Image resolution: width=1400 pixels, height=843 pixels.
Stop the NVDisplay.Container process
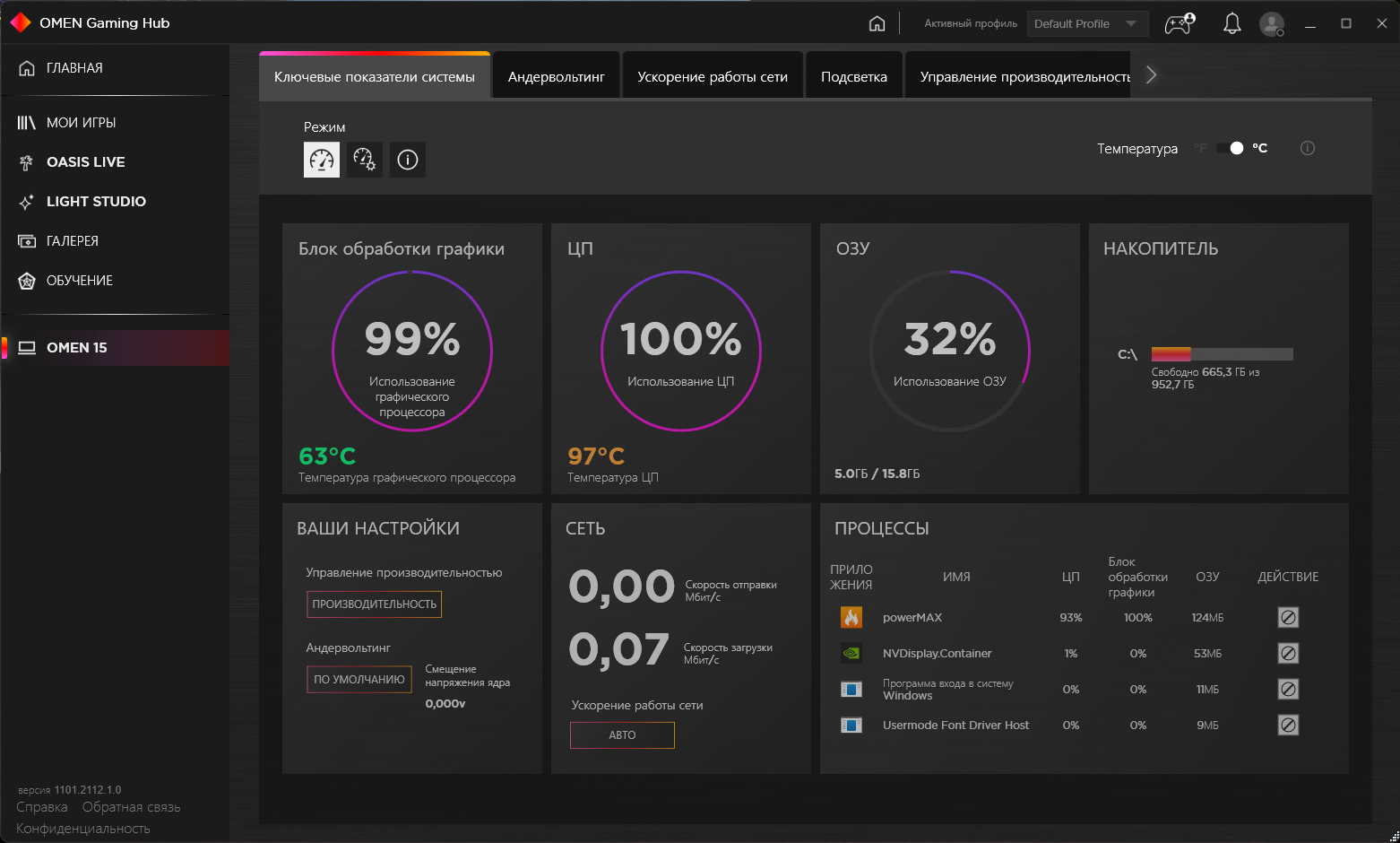1288,653
